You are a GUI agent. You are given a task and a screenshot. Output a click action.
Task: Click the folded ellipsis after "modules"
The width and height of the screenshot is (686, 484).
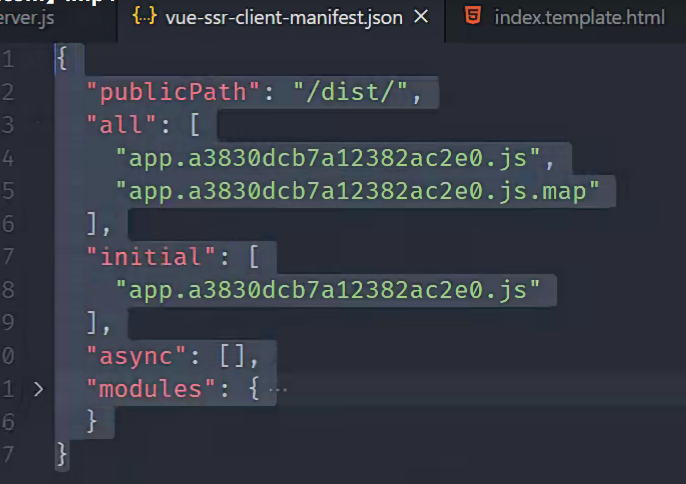[277, 388]
